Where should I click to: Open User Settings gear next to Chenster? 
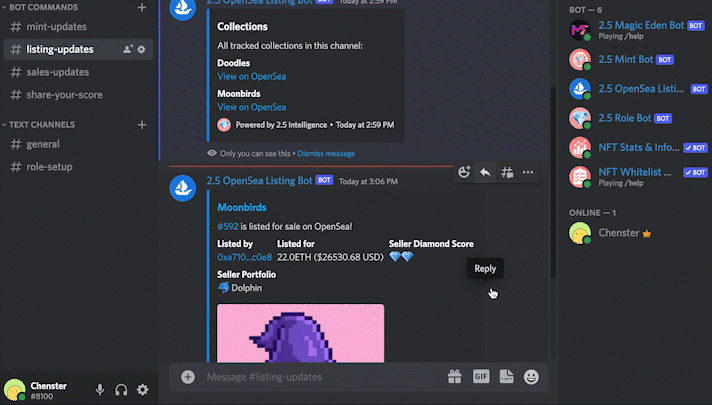point(143,390)
